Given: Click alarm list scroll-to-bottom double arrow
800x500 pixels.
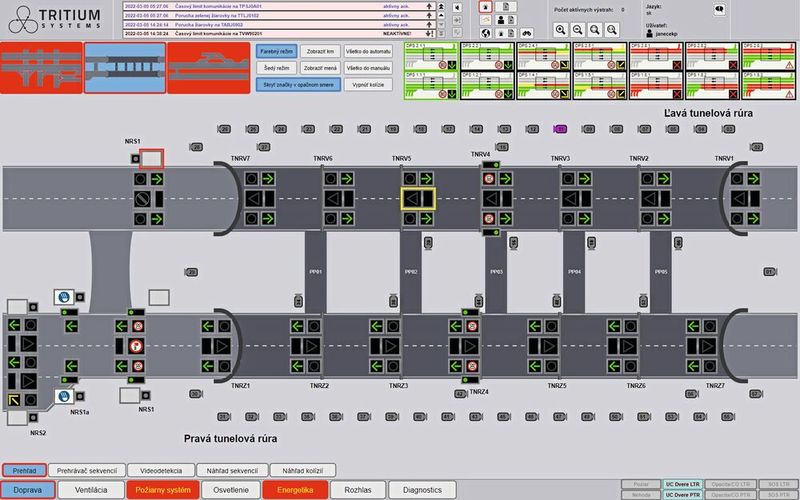Looking at the screenshot, I should coord(441,34).
